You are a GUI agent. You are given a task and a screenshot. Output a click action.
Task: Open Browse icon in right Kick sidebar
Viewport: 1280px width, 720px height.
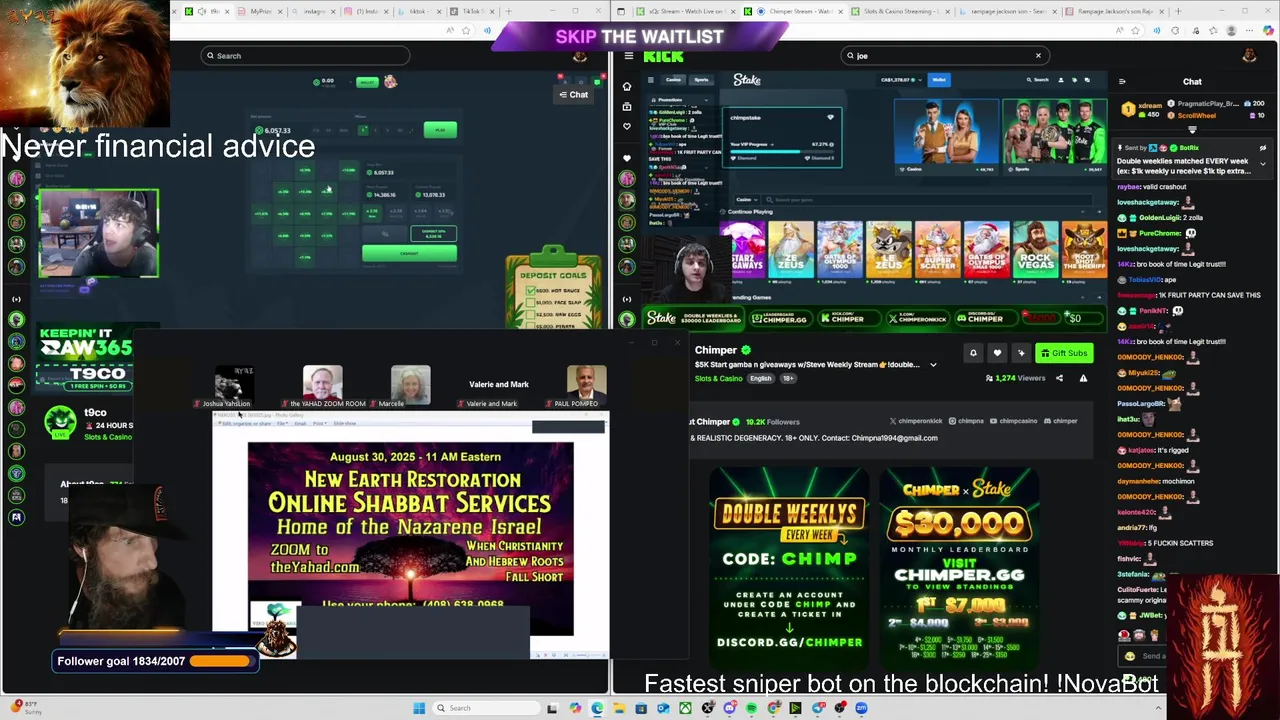[x=627, y=106]
